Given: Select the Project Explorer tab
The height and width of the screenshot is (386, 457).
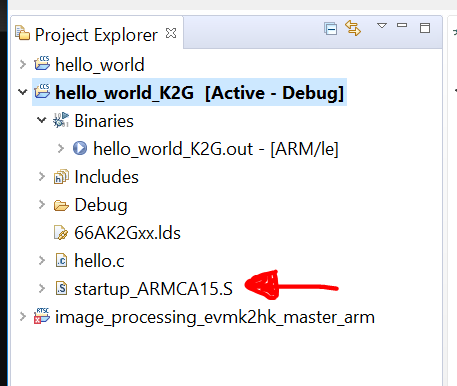Looking at the screenshot, I should 97,34.
